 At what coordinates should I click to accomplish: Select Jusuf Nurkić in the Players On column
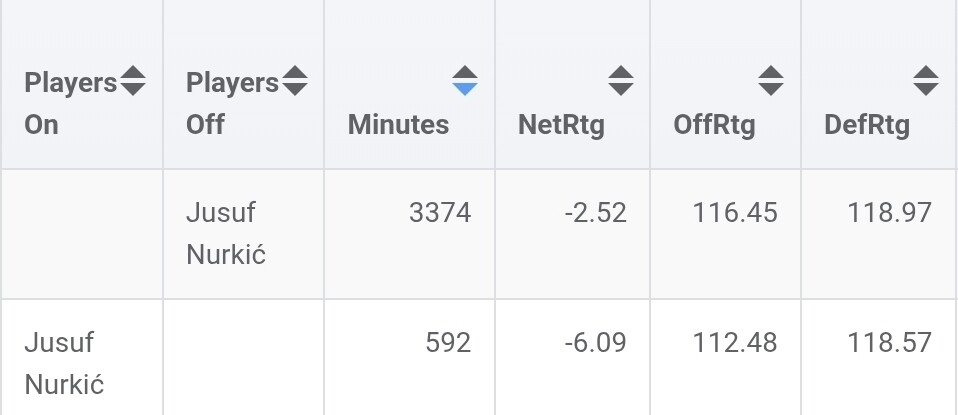click(x=64, y=364)
